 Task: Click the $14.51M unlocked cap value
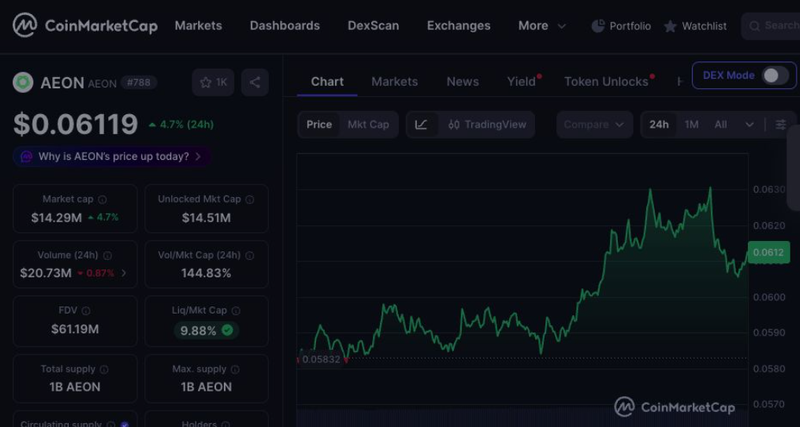[x=206, y=218]
